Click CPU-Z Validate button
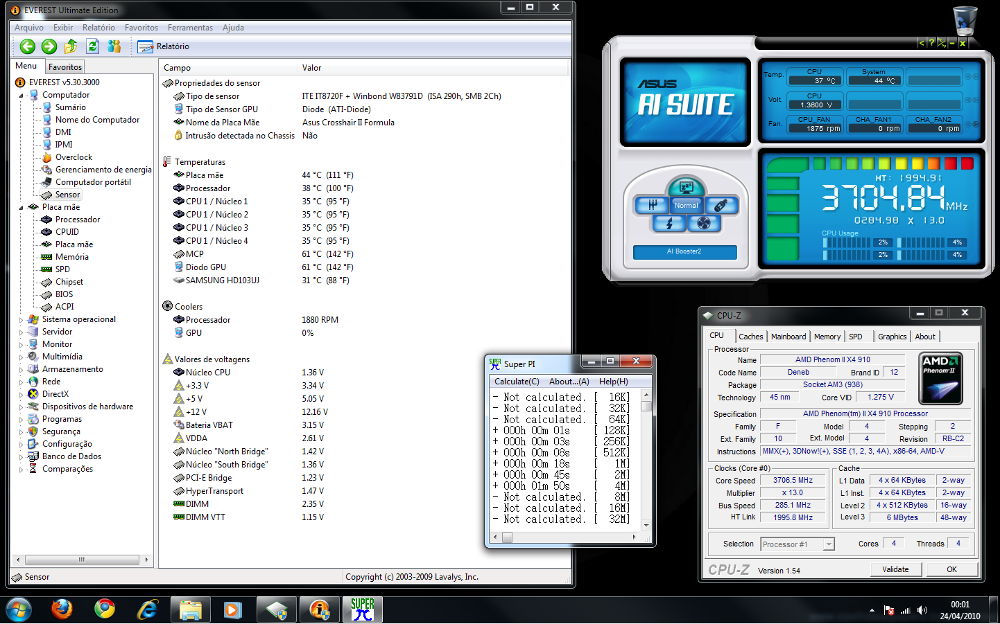This screenshot has height=624, width=1000. (x=895, y=569)
